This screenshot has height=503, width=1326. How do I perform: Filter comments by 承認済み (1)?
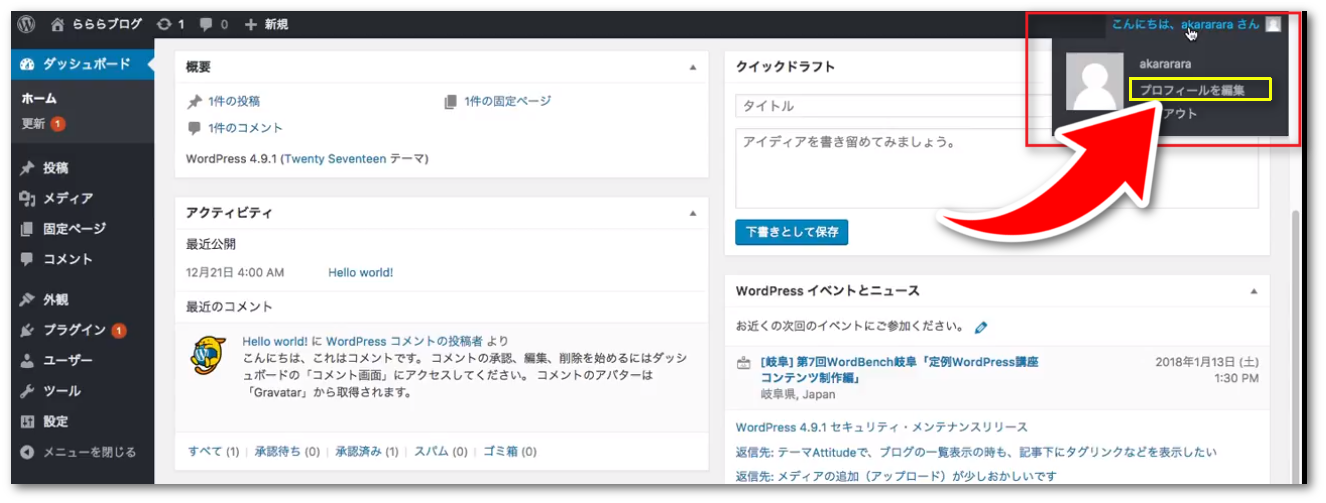[x=366, y=452]
